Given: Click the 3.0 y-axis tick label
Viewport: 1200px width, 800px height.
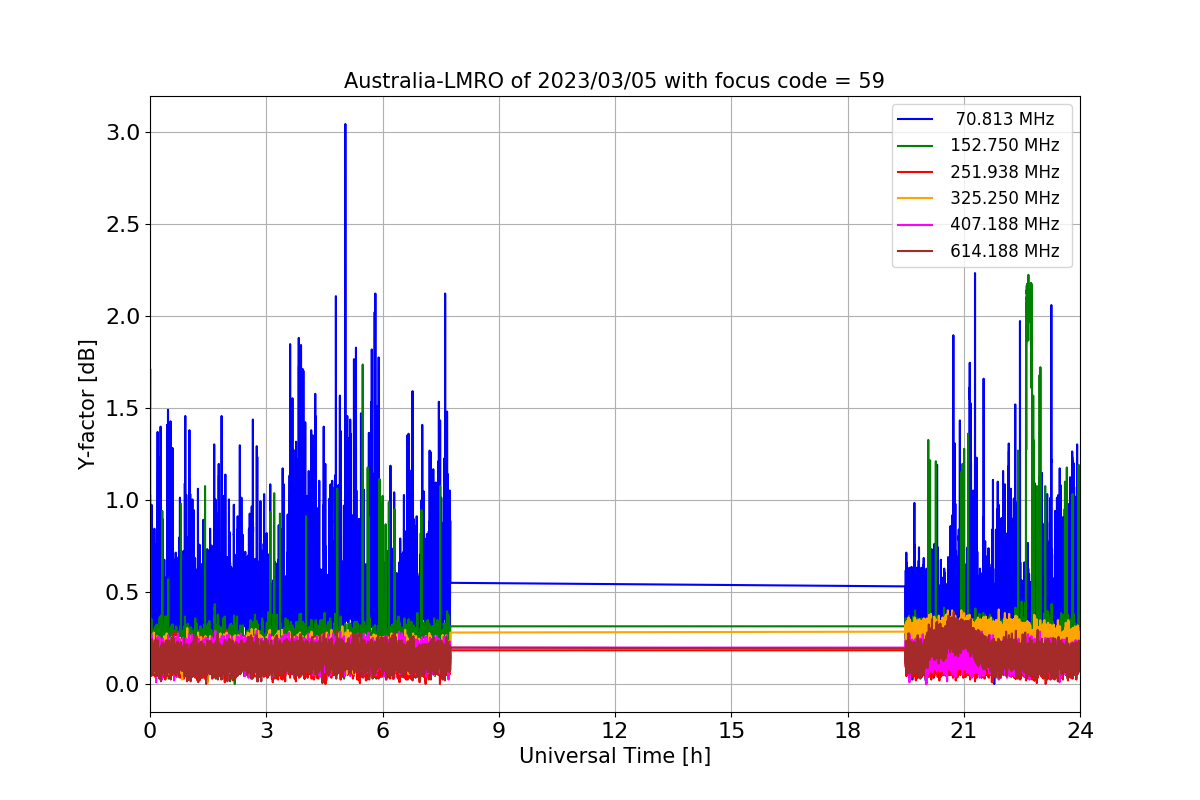Looking at the screenshot, I should 123,133.
